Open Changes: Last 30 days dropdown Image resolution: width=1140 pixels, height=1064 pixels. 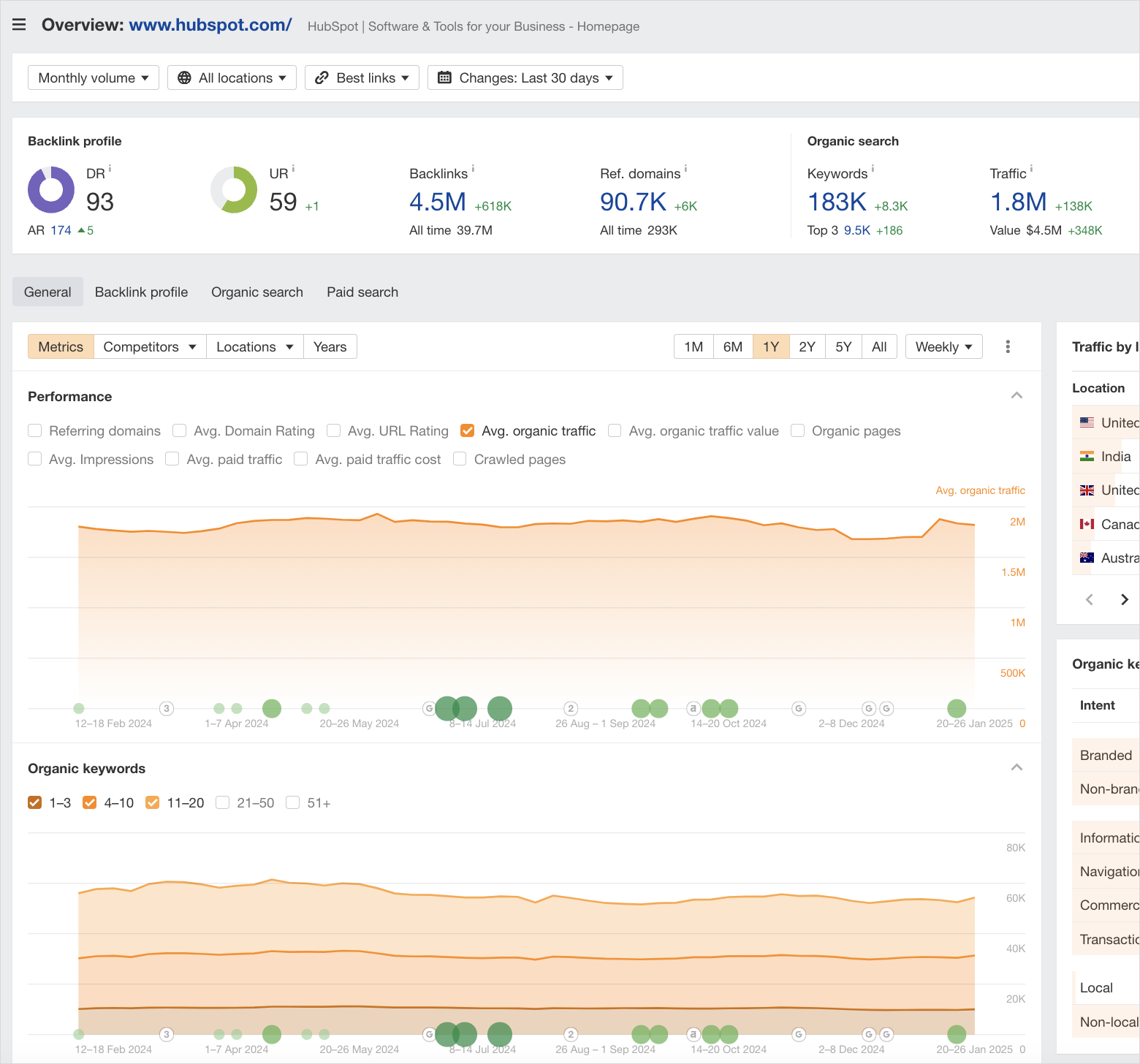point(525,77)
